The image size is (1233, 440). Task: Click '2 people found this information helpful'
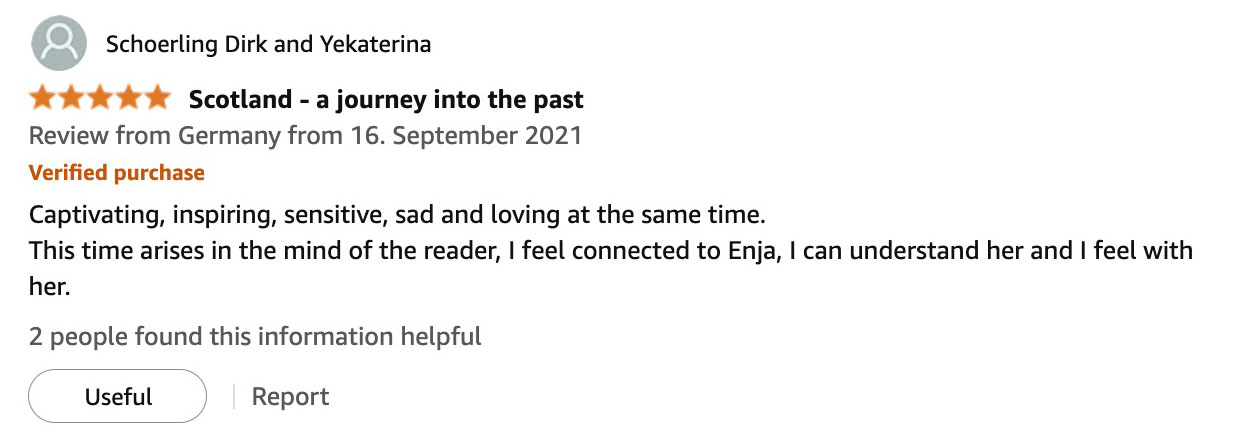pyautogui.click(x=255, y=336)
